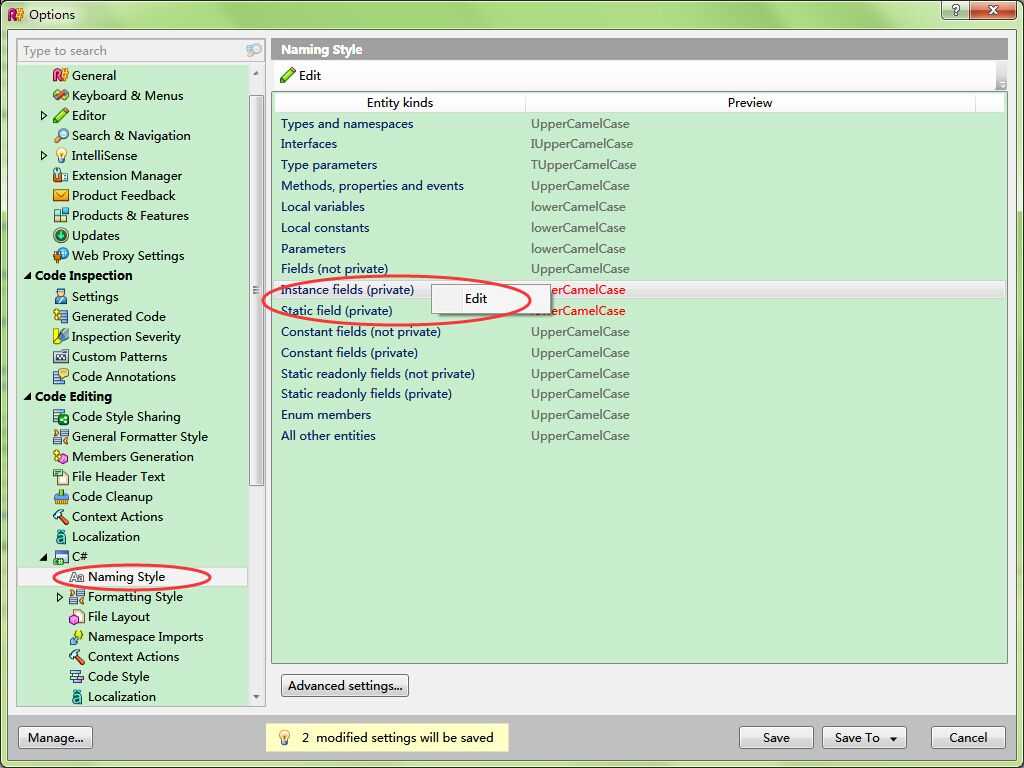Click the Entity kinds column header
Screen dimensions: 1024x768
coord(400,103)
